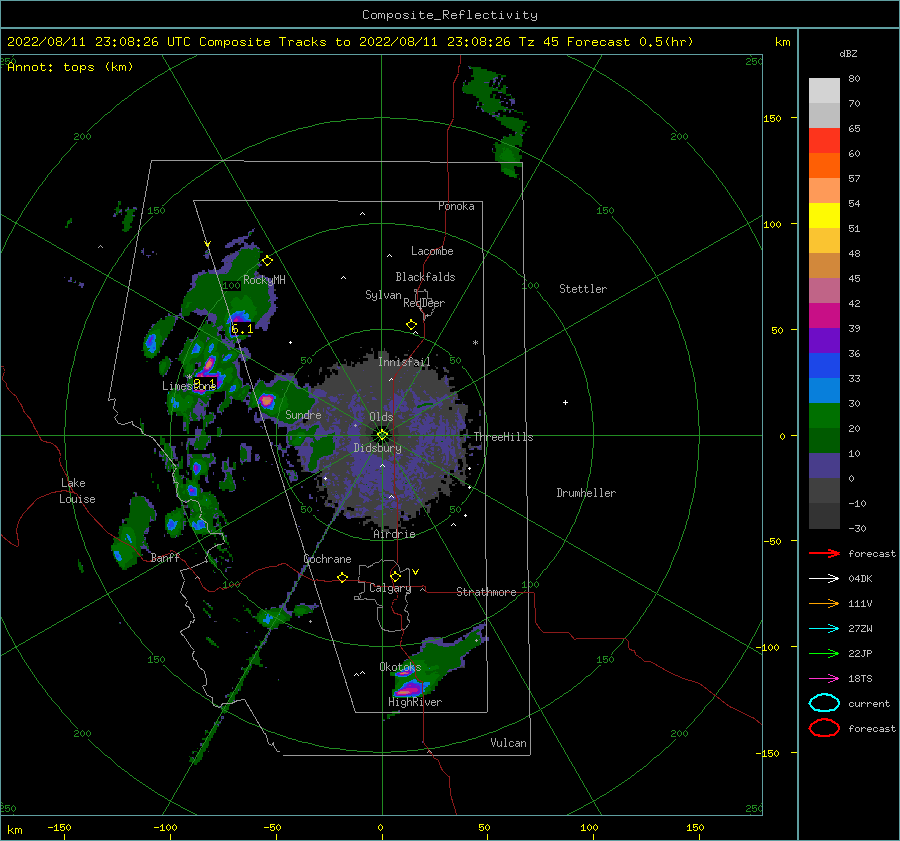Click the Olds city label
This screenshot has height=841, width=900.
[x=381, y=417]
